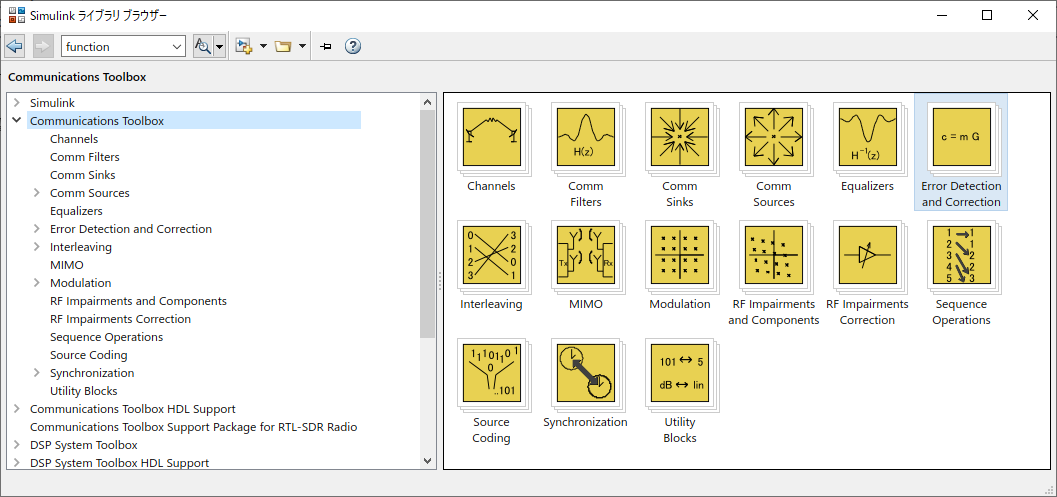This screenshot has width=1057, height=497.
Task: Open the Utility Blocks library icon
Action: [680, 373]
